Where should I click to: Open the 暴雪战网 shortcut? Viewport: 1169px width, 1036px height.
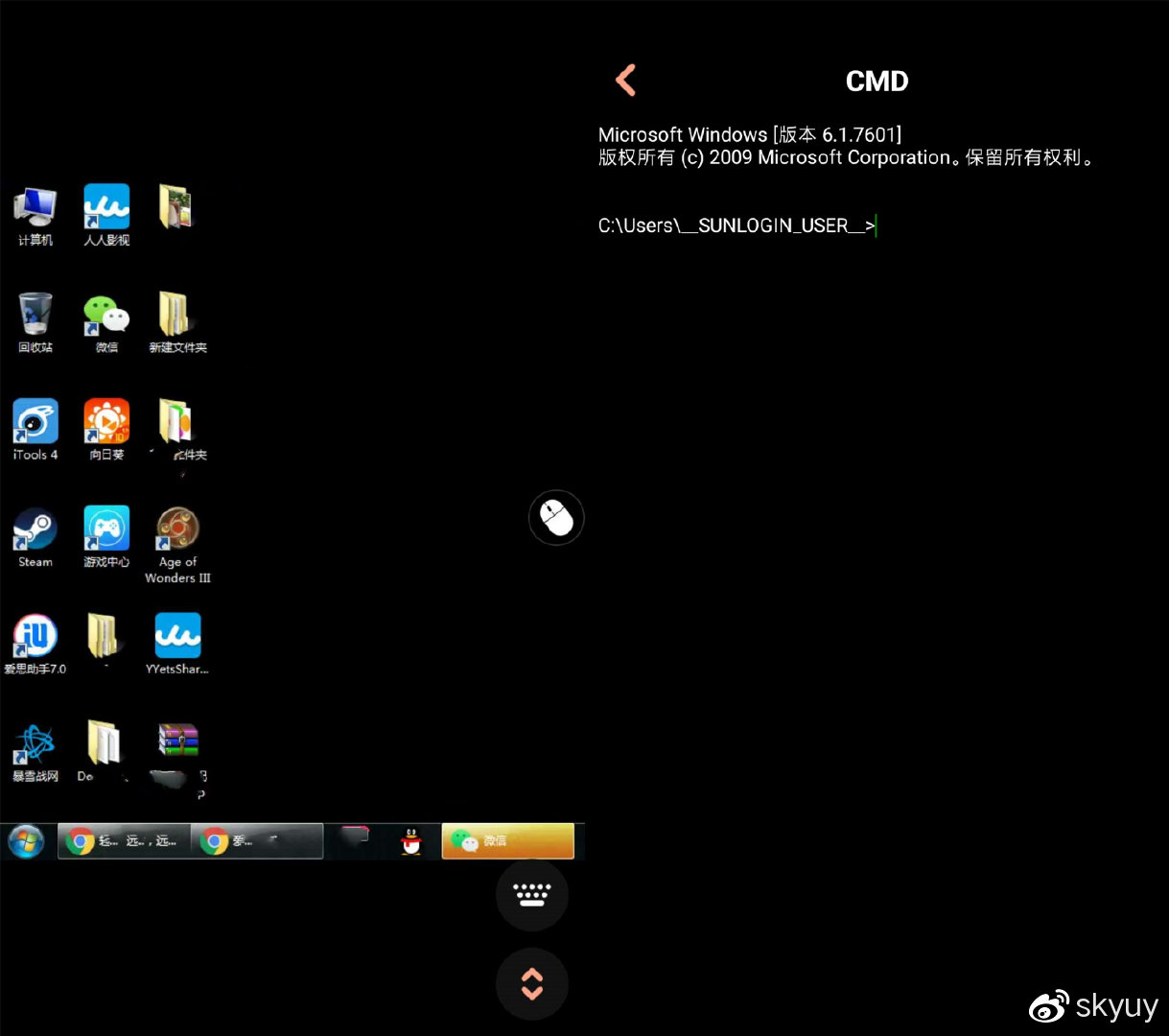pyautogui.click(x=35, y=753)
